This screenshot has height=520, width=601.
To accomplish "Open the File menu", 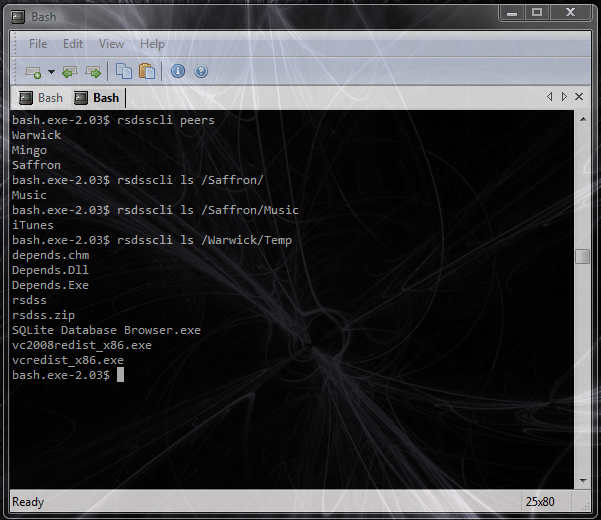I will [38, 44].
